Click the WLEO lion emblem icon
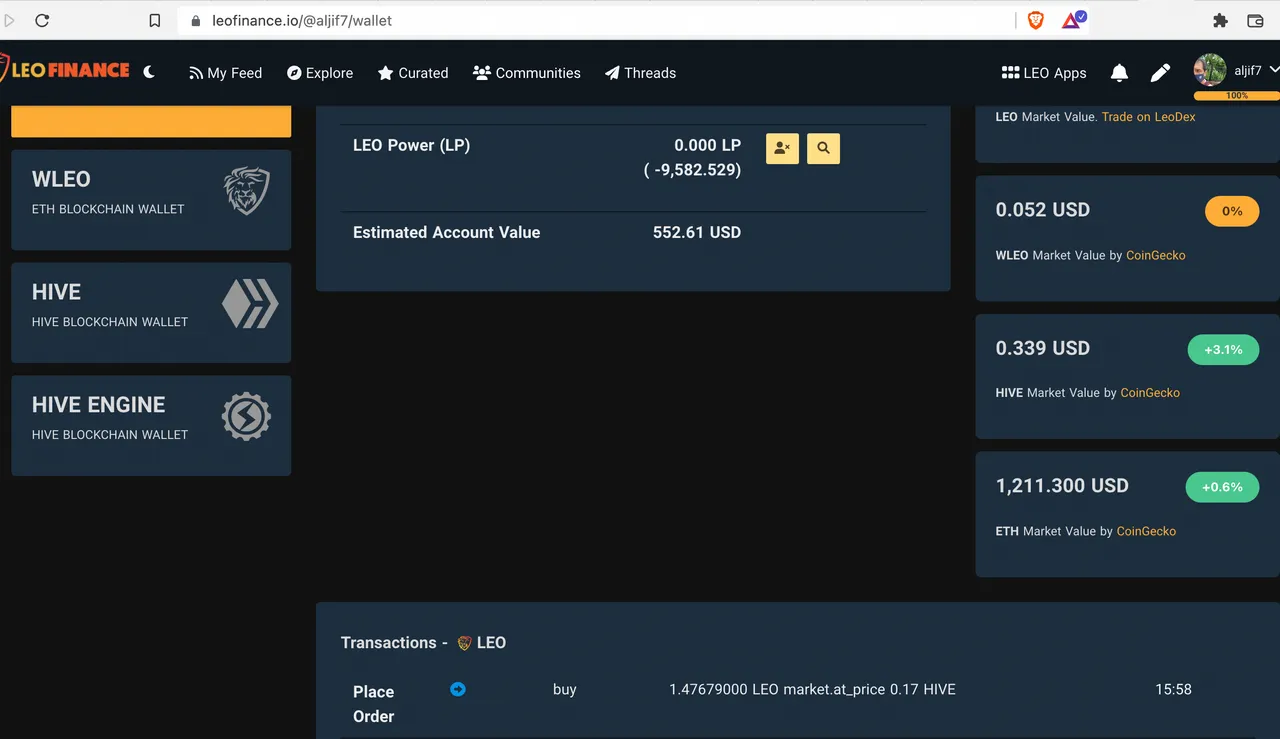 [246, 191]
